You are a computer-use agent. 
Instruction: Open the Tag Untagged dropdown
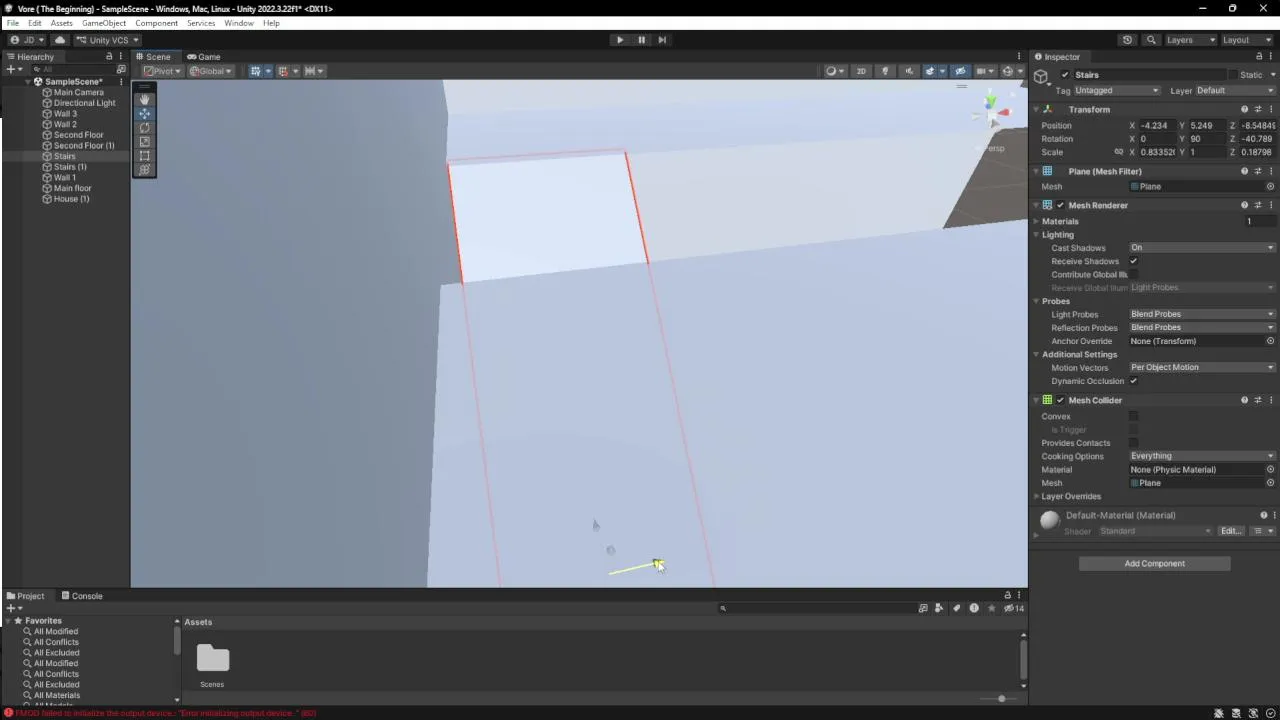point(1117,90)
